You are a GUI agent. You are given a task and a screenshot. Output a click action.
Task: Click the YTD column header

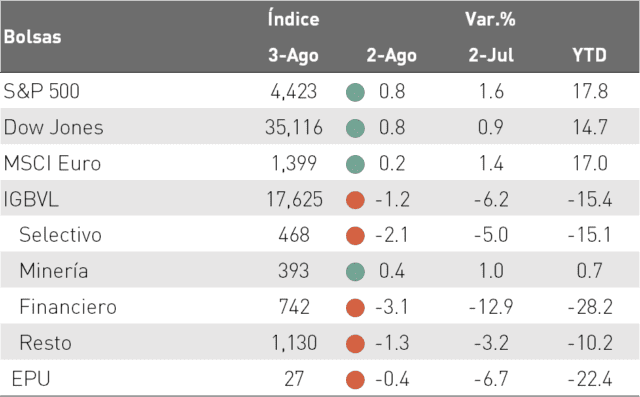pos(589,55)
